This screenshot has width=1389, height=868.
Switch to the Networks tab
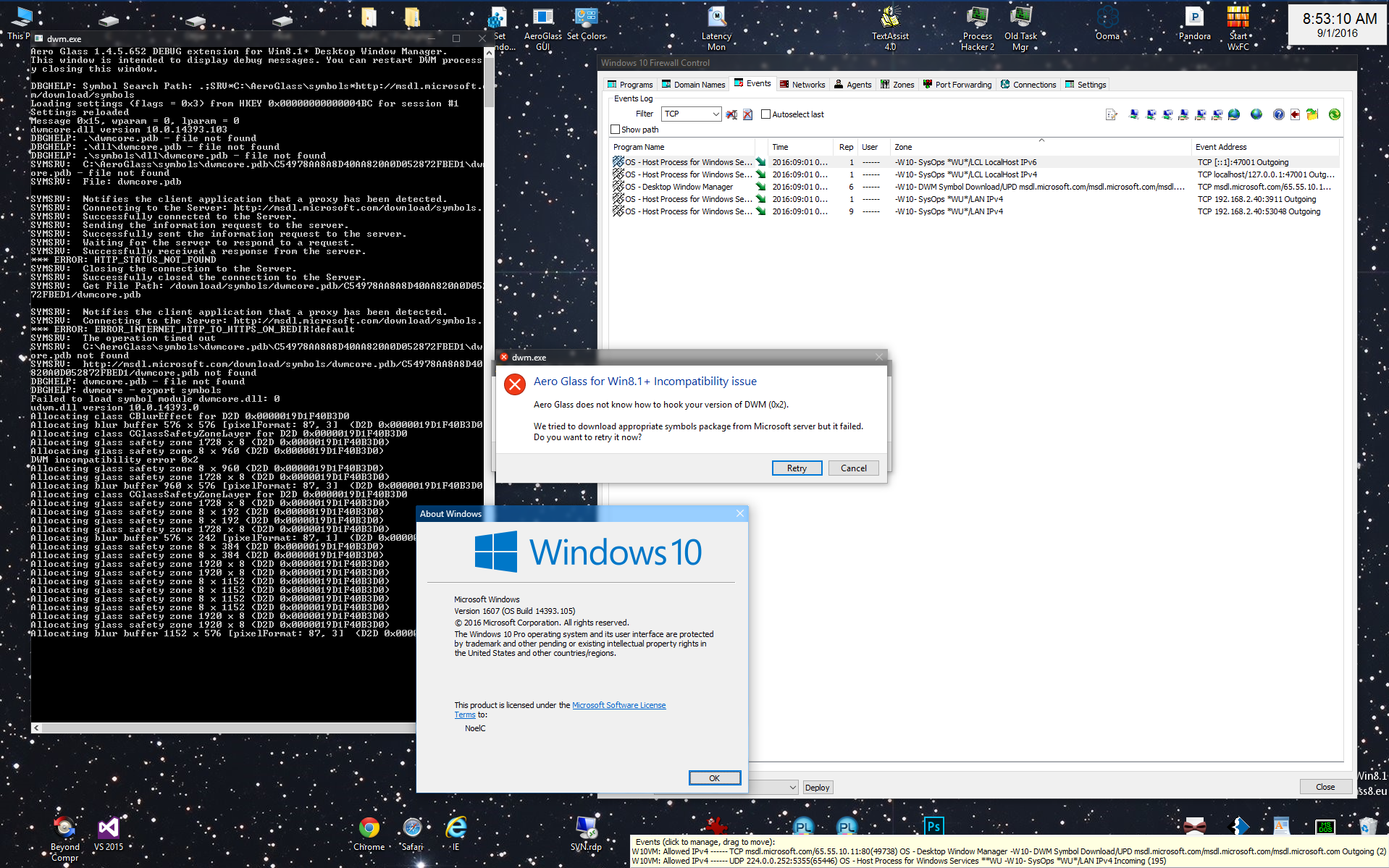click(x=802, y=85)
